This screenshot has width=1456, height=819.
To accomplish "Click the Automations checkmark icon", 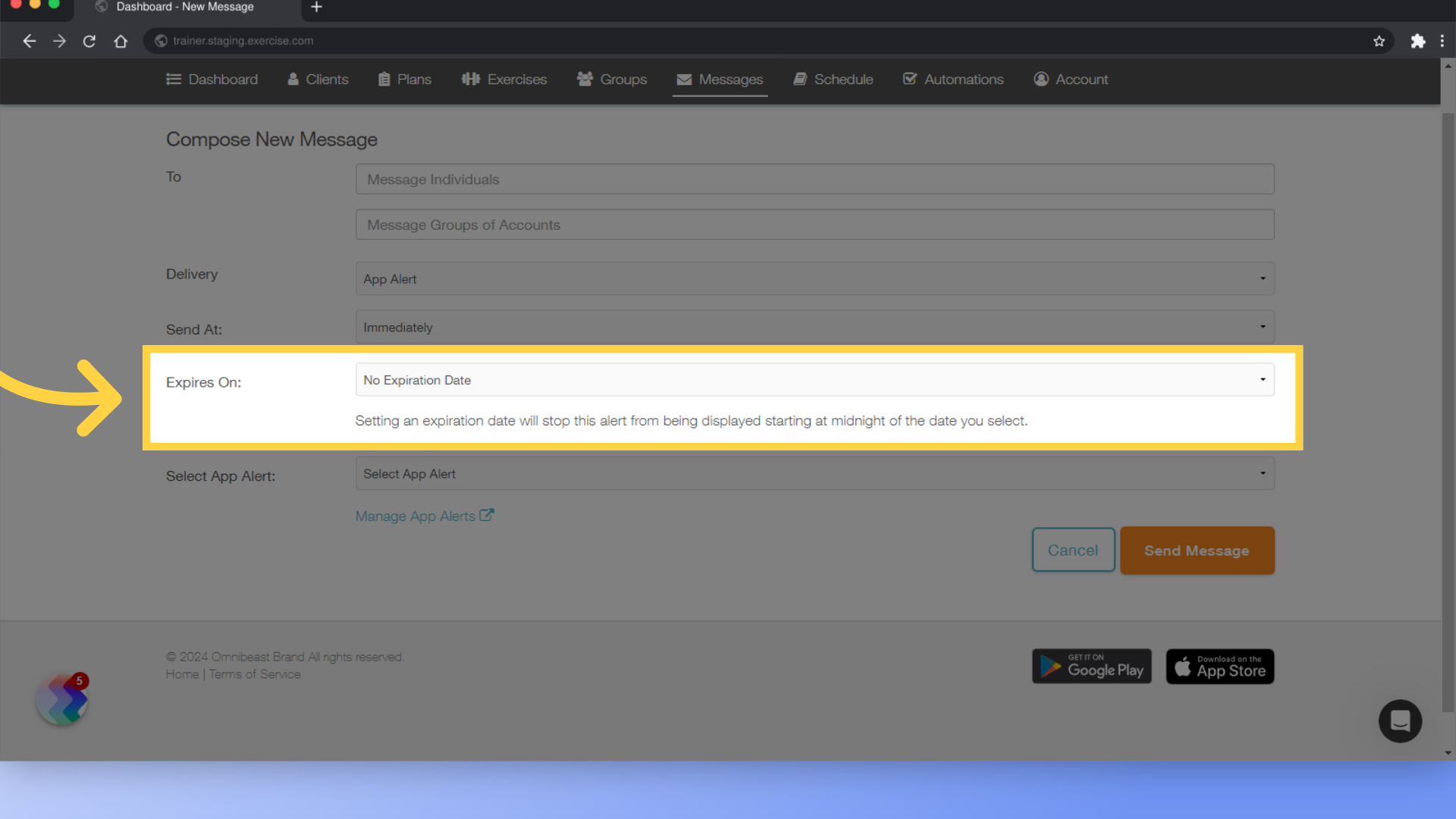I will pyautogui.click(x=910, y=79).
